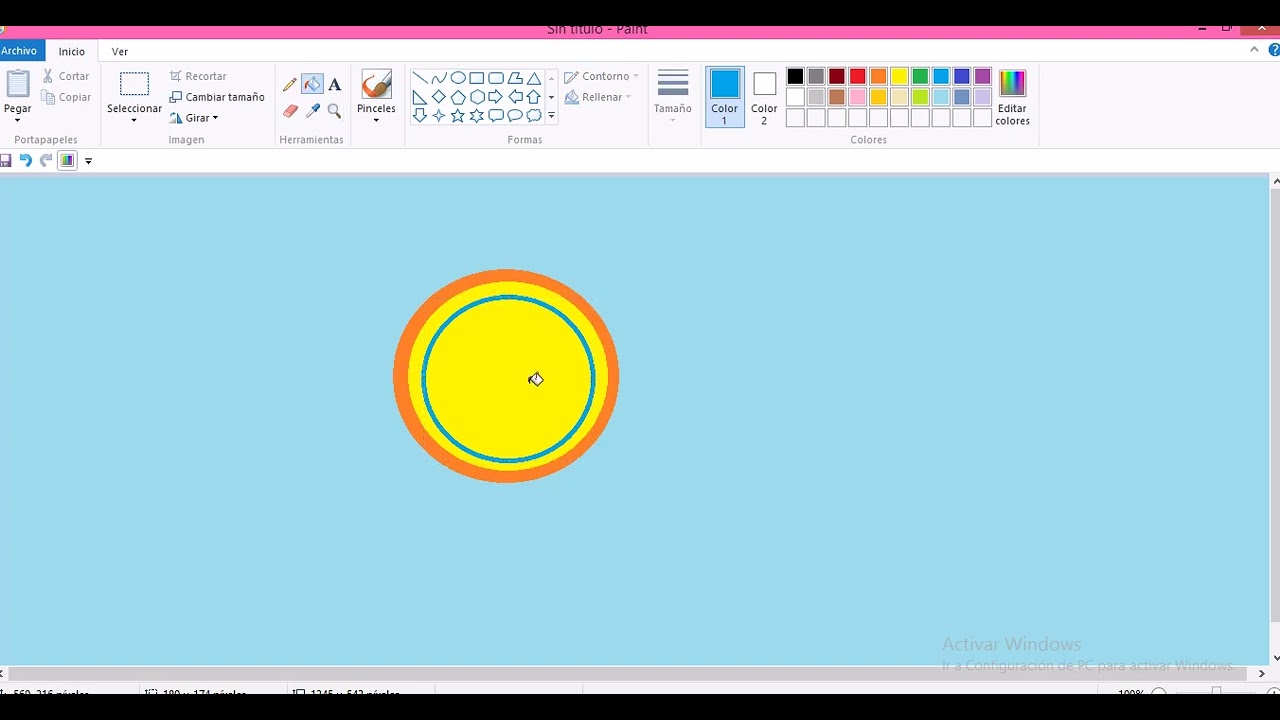Image resolution: width=1280 pixels, height=720 pixels.
Task: Switch to the Ver tab
Action: (x=120, y=51)
